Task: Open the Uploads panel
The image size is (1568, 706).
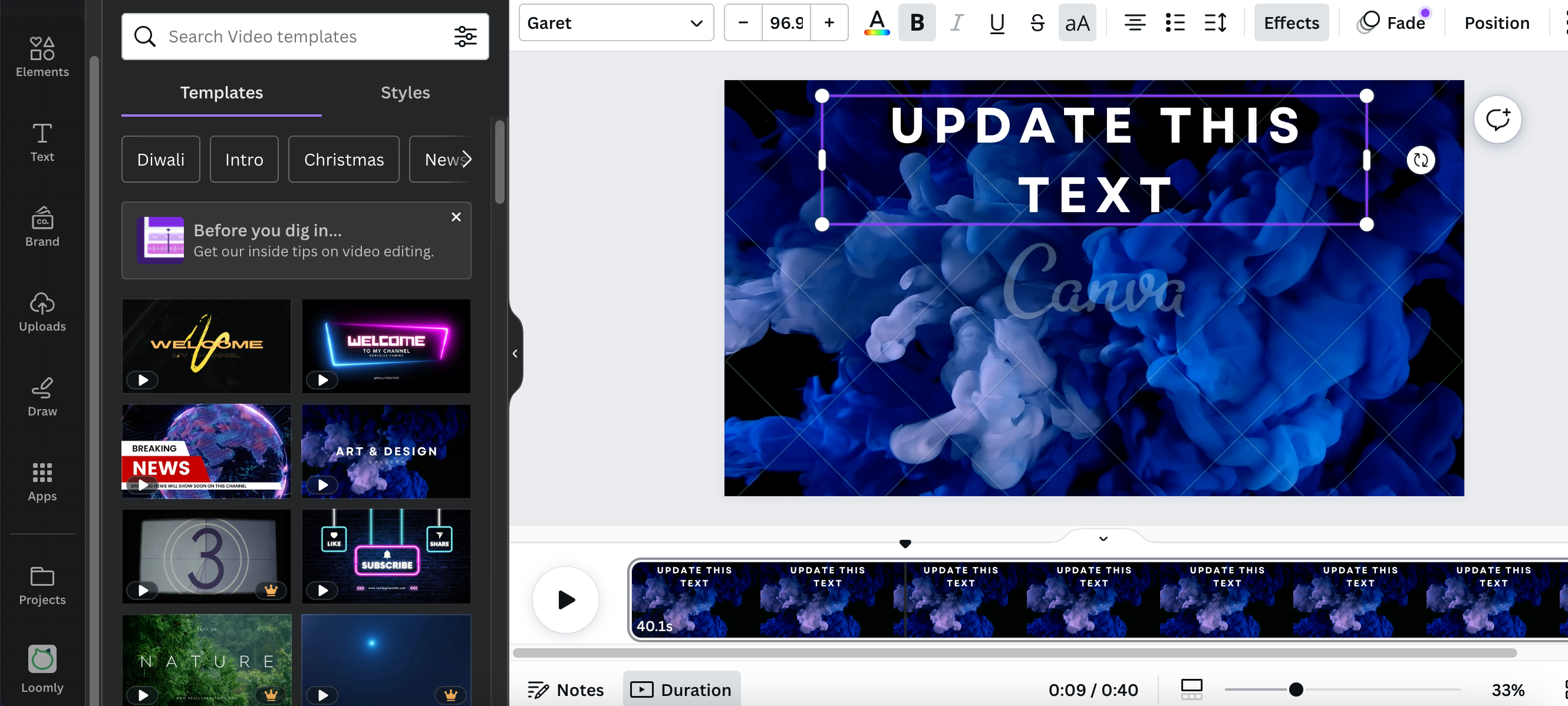Action: (x=42, y=312)
